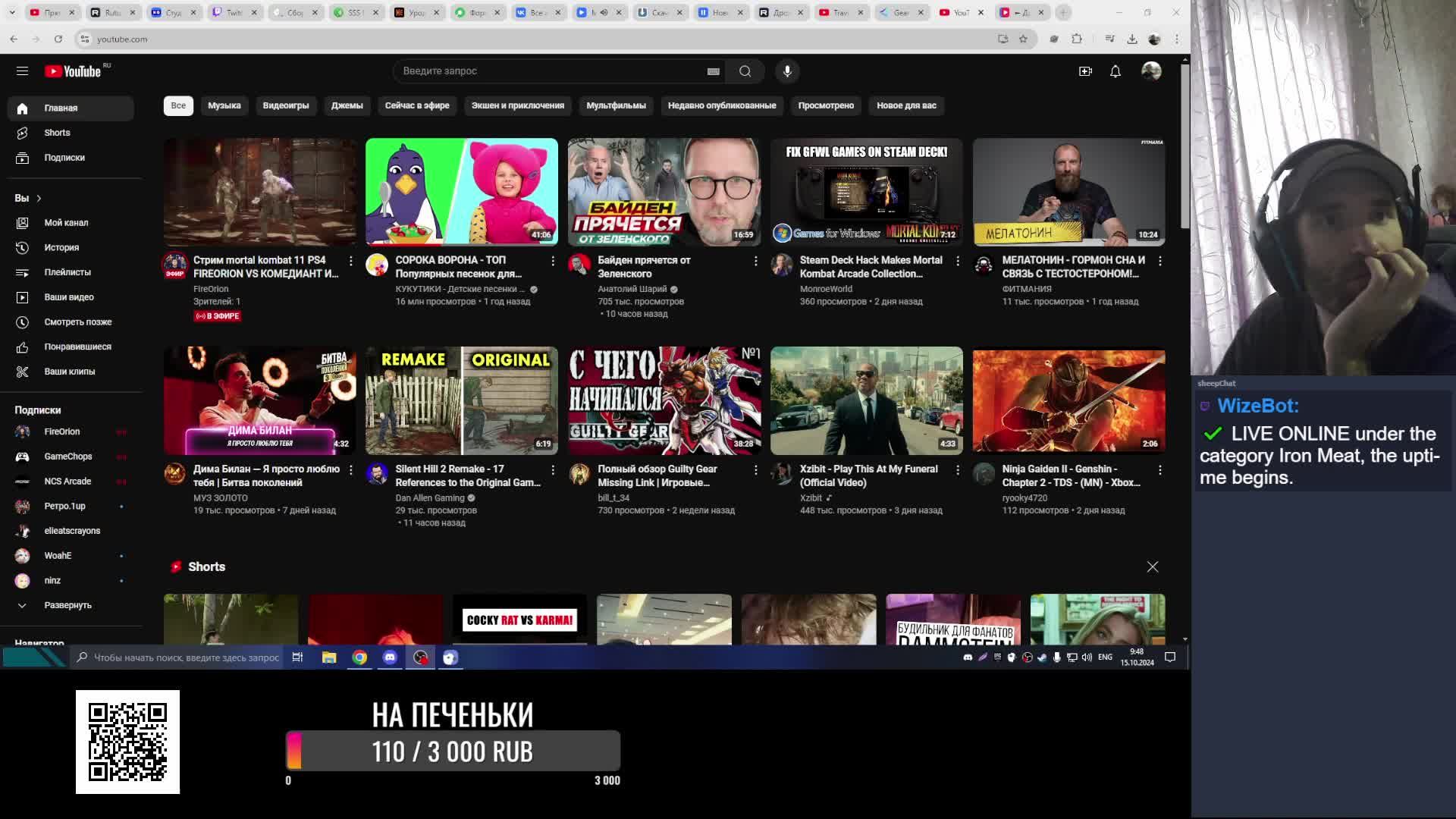Open Discord from the Windows taskbar

[390, 657]
